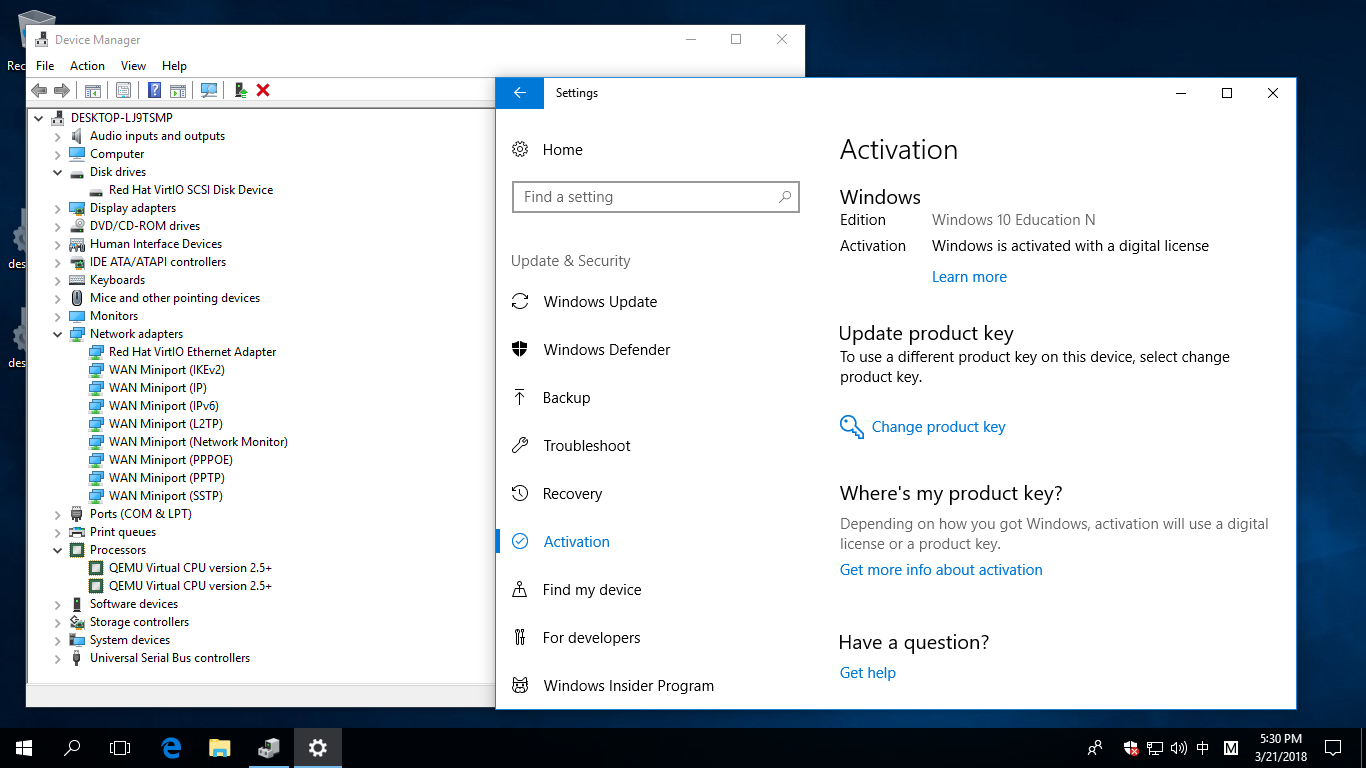Expand the Keyboards node
The width and height of the screenshot is (1366, 768).
58,280
